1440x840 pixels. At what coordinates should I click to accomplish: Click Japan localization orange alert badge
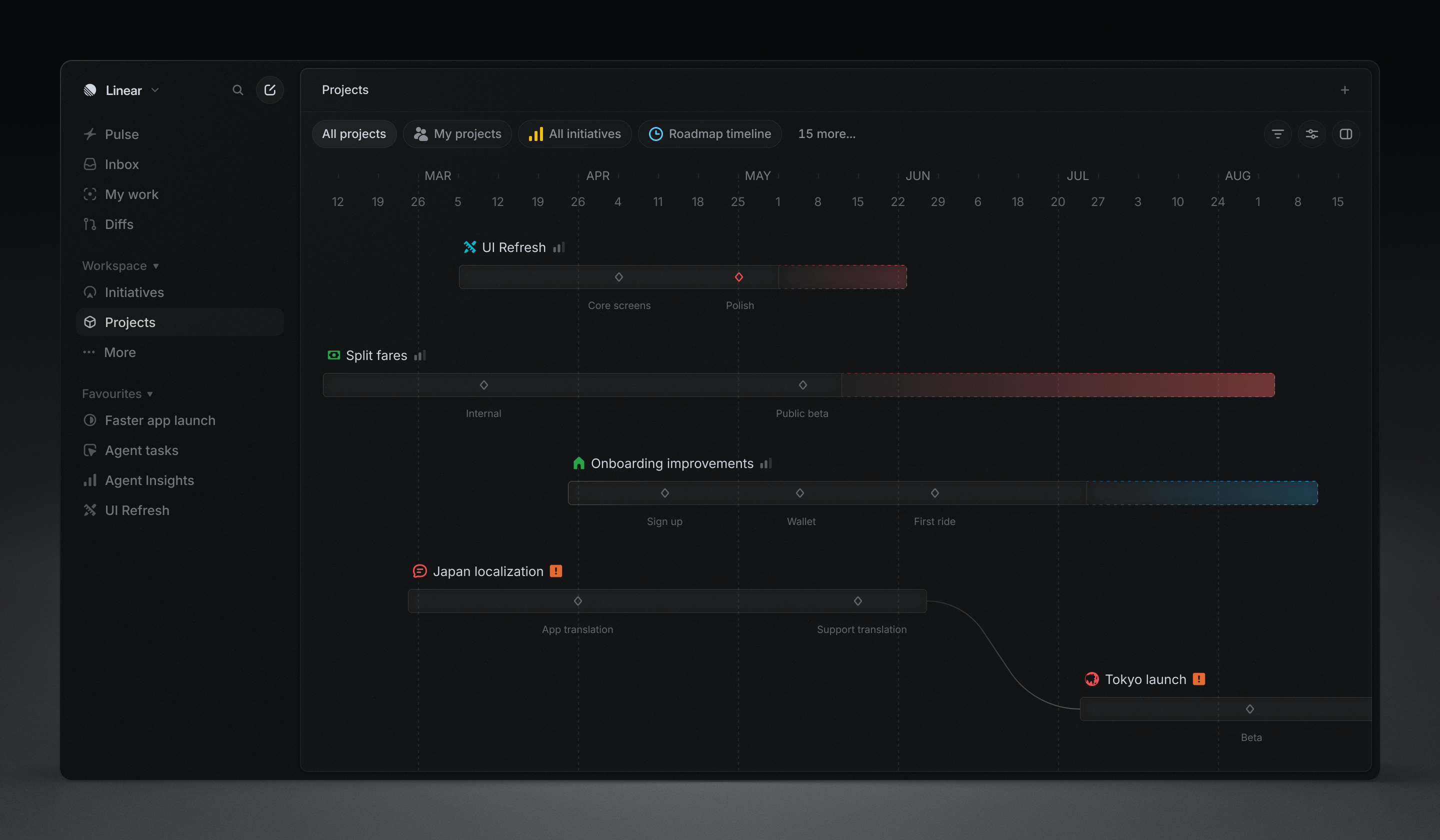point(555,571)
